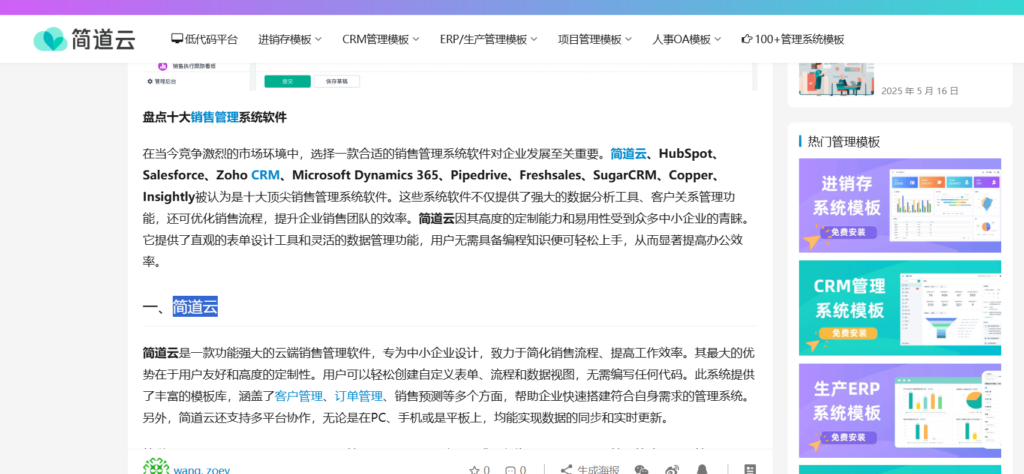Image resolution: width=1024 pixels, height=474 pixels.
Task: Click 生成海报 share button
Action: click(590, 469)
